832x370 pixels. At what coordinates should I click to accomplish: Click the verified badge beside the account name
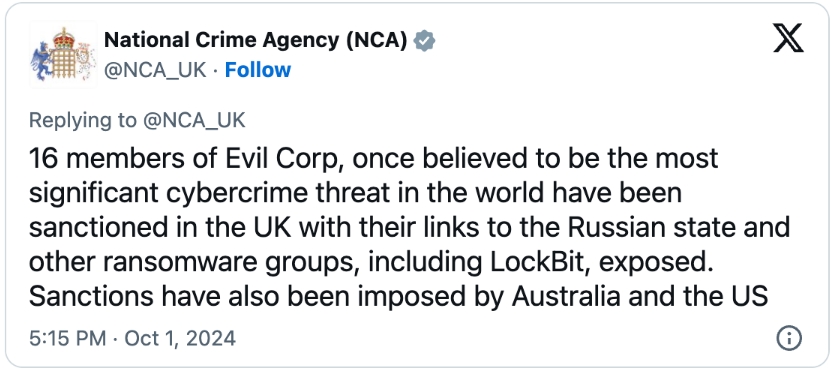tap(424, 40)
